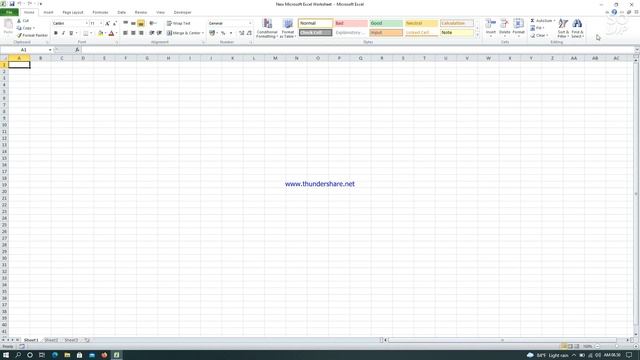Toggle Wrap Text
This screenshot has height=360, width=640.
click(178, 23)
